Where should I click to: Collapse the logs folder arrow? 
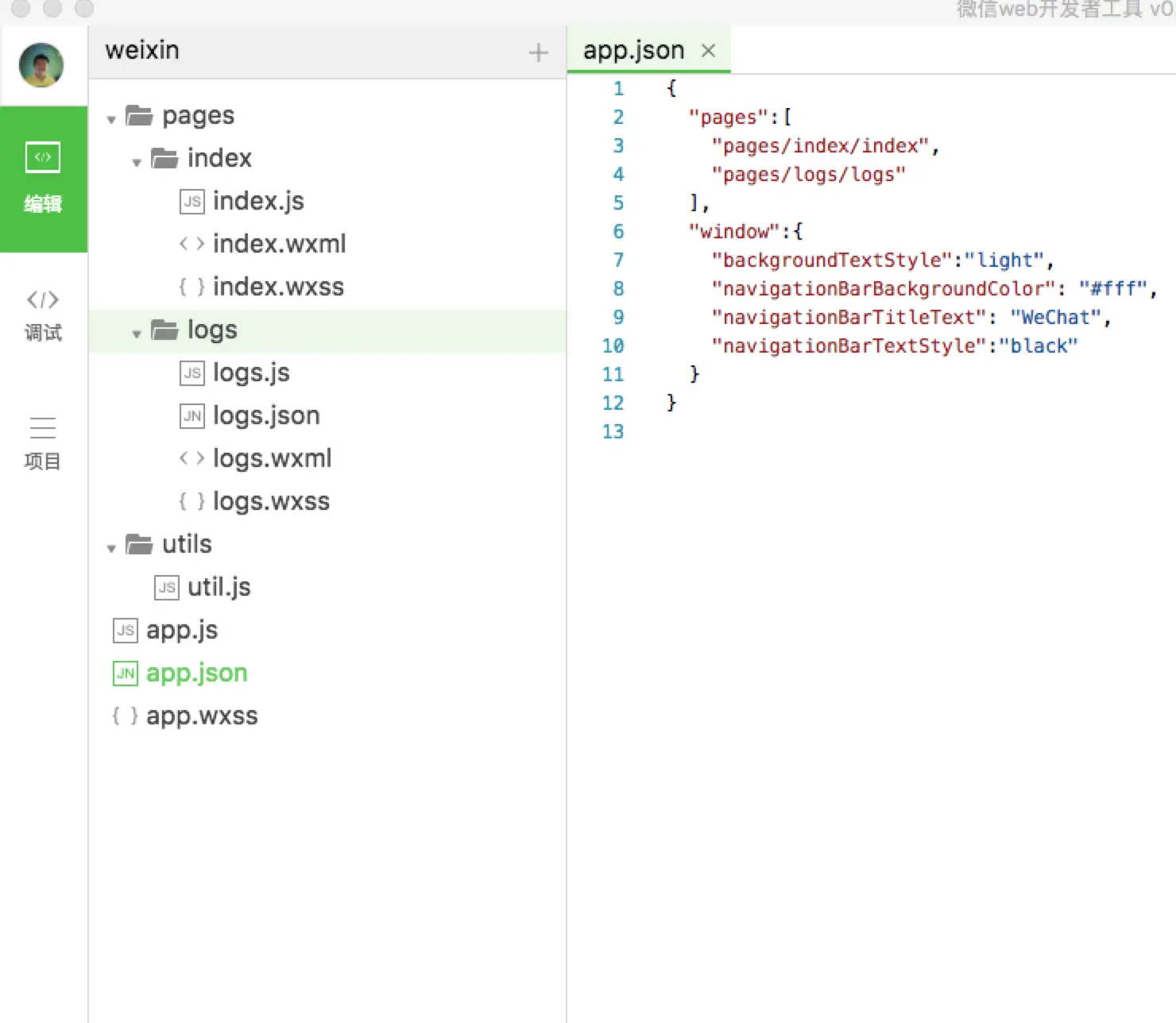click(137, 334)
